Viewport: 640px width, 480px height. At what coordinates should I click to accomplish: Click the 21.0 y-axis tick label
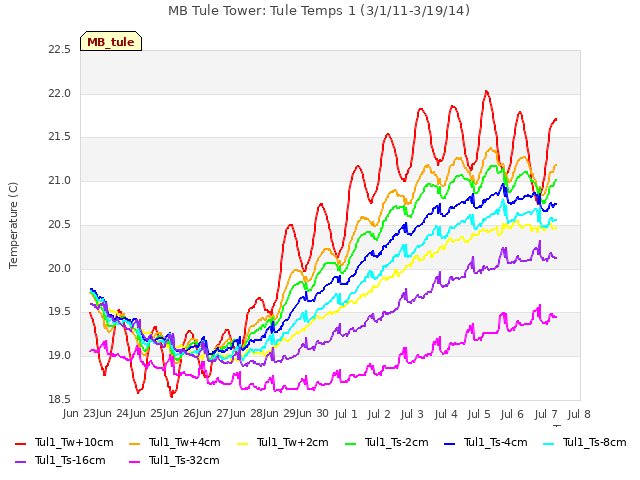tap(60, 180)
